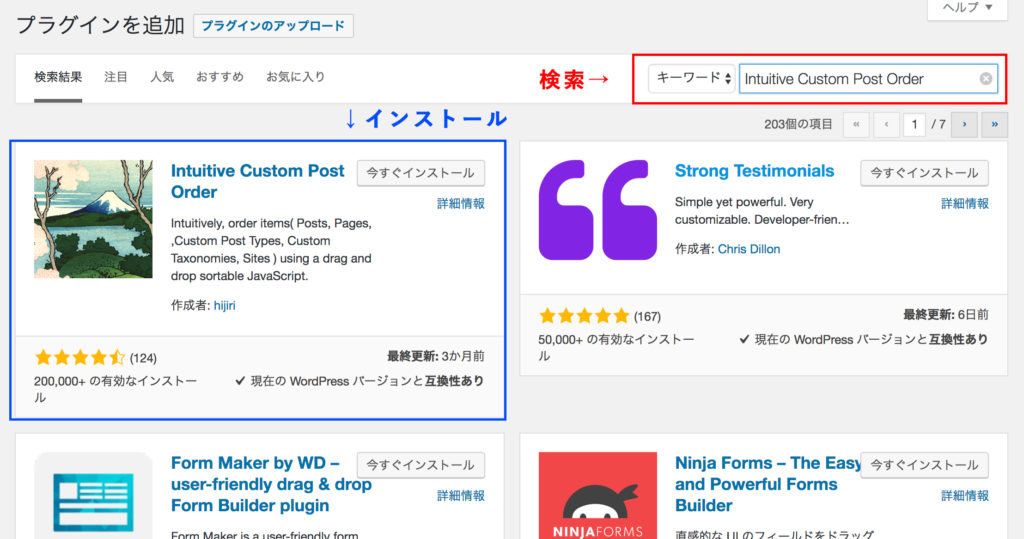Open author link hijiri

(x=225, y=305)
